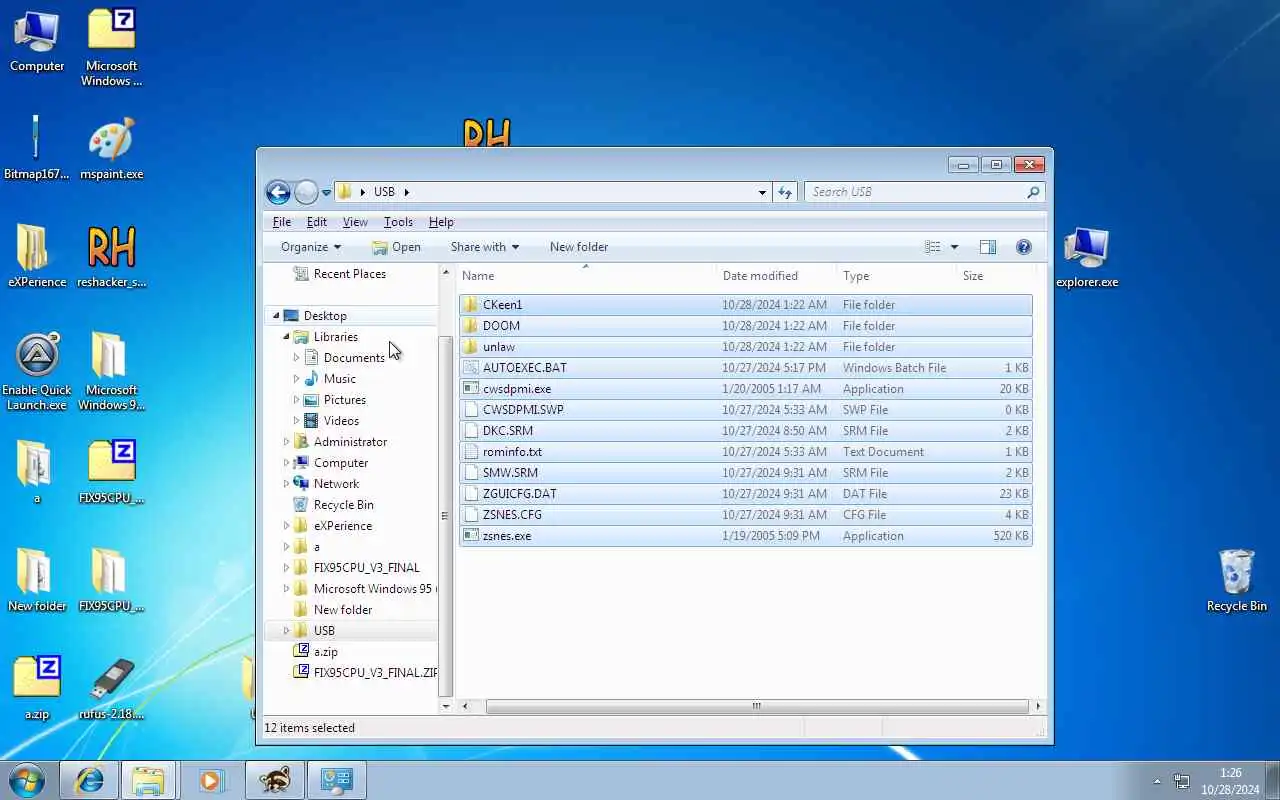This screenshot has height=800, width=1280.
Task: Select Recent Places in the navigation pane
Action: click(x=349, y=274)
